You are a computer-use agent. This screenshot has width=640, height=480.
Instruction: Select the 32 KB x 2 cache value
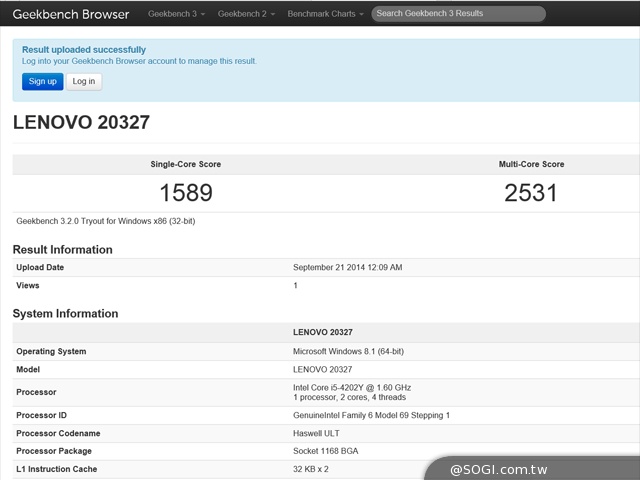coord(311,469)
